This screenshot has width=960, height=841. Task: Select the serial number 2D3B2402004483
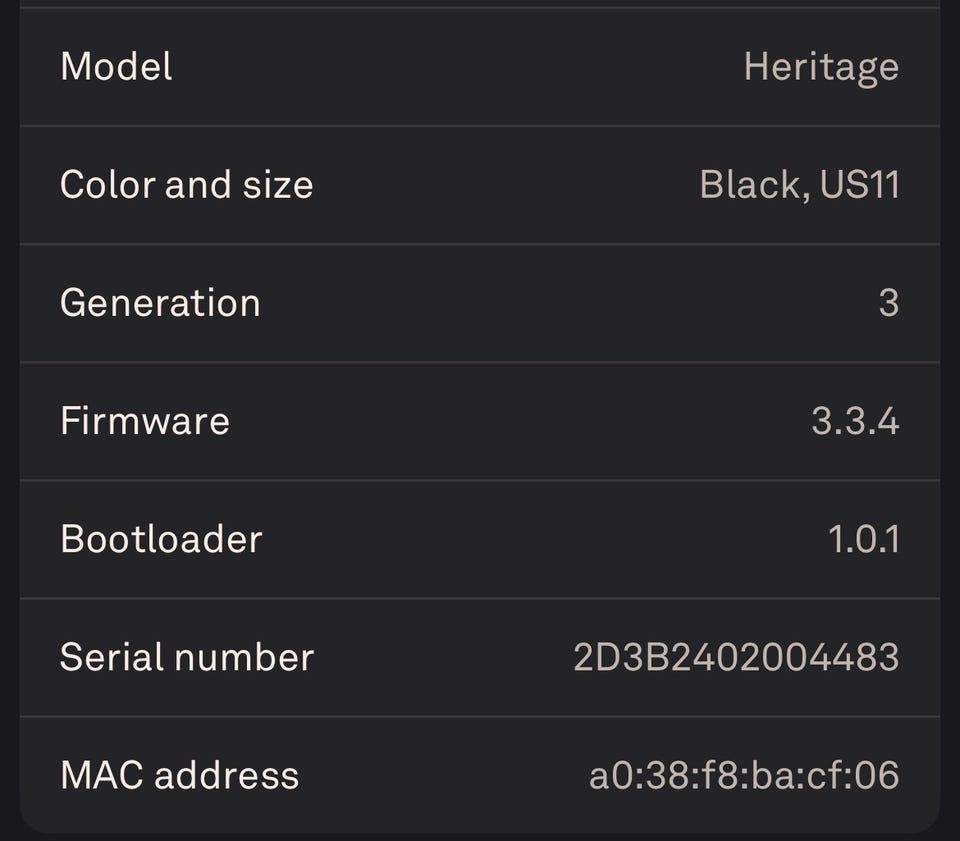pos(735,657)
